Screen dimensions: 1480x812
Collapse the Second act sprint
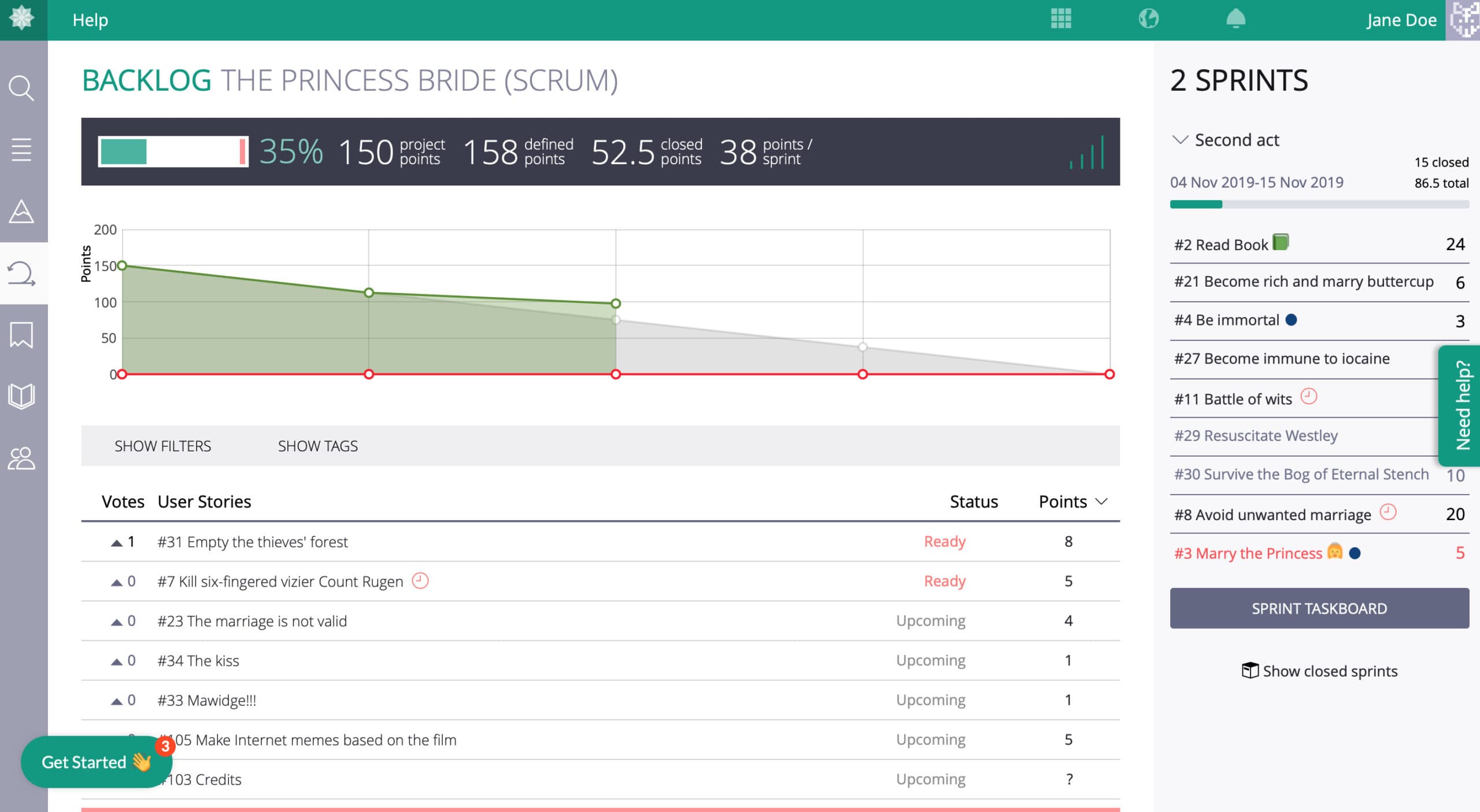(x=1179, y=140)
